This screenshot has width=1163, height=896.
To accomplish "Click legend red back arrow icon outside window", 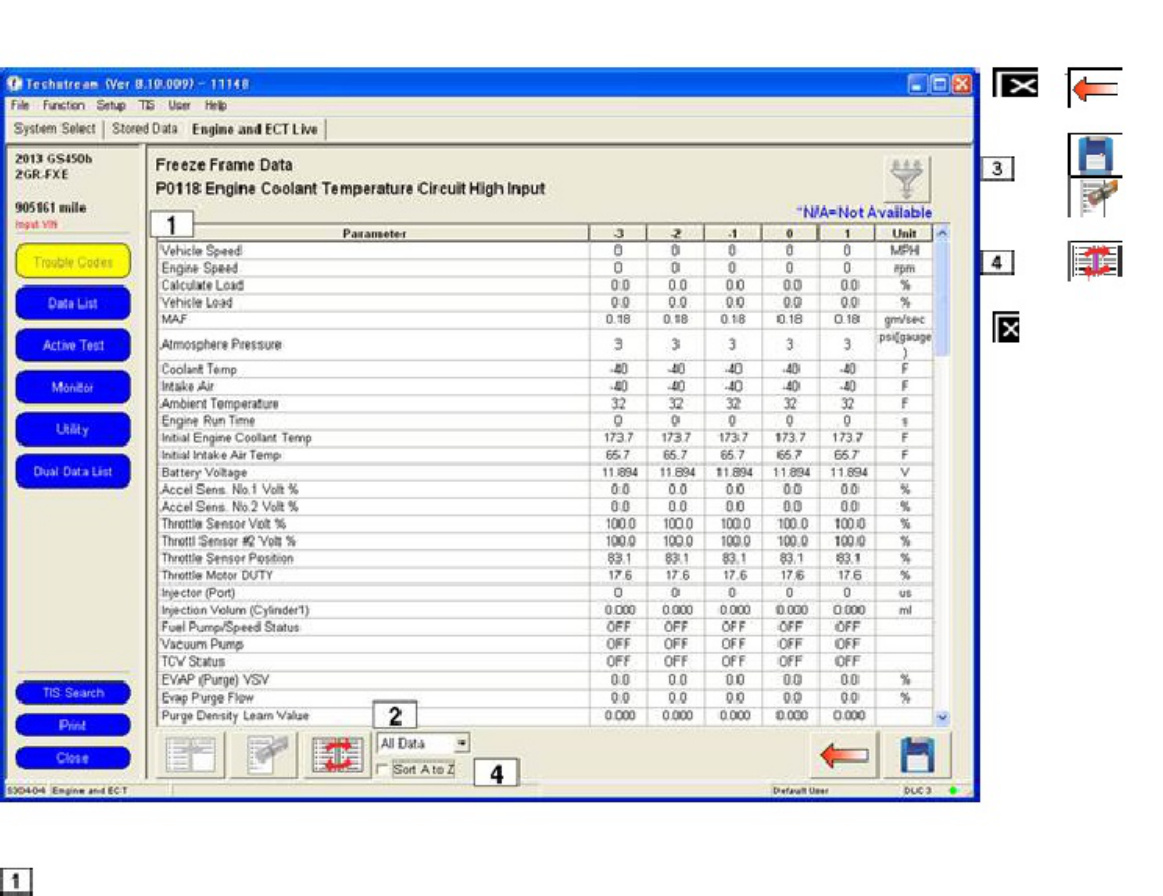I will click(1095, 88).
